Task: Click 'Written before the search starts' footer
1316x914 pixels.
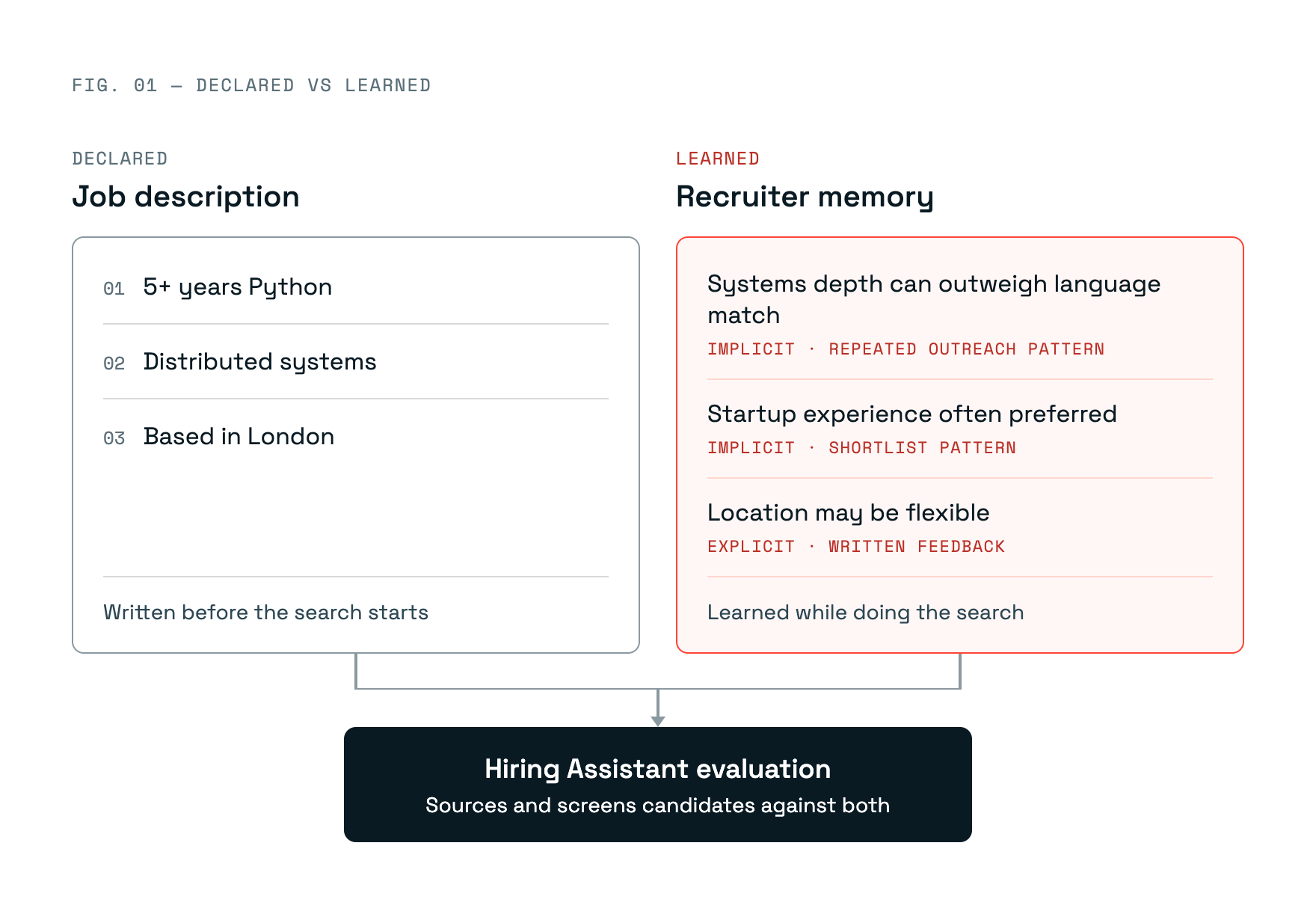Action: [x=265, y=613]
